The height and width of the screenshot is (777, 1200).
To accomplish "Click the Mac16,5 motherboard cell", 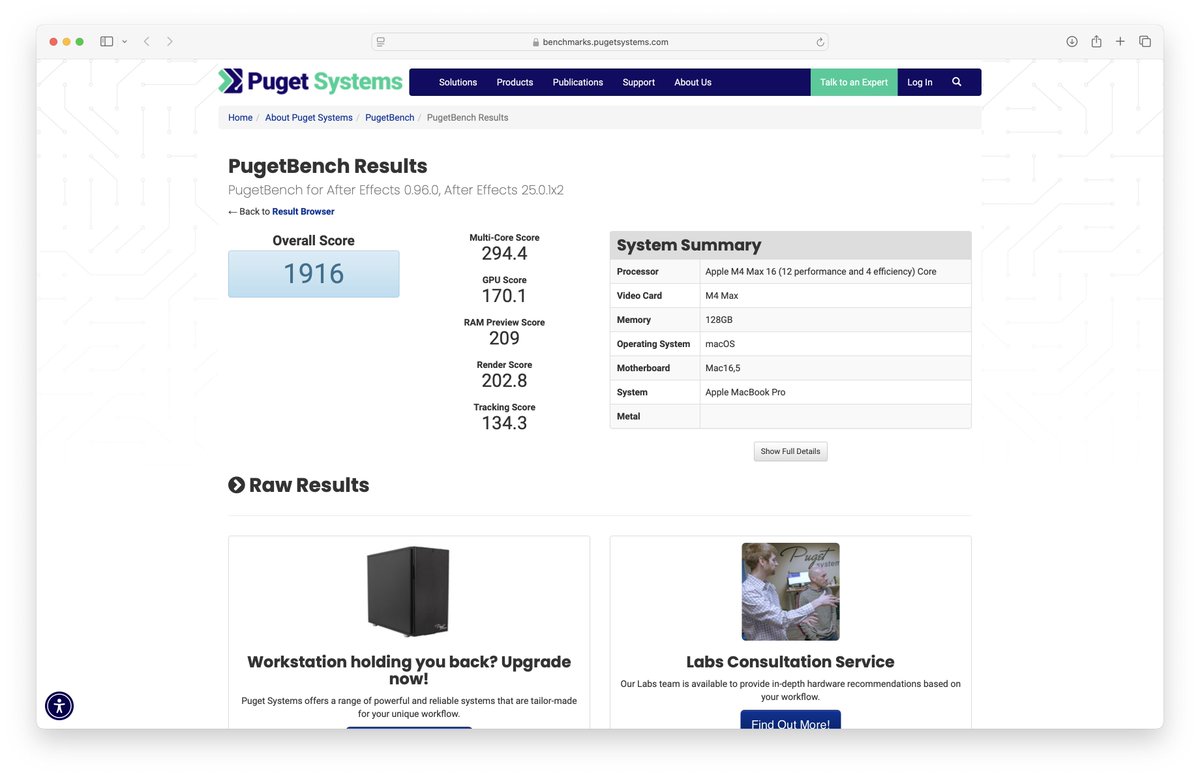I will coord(835,368).
